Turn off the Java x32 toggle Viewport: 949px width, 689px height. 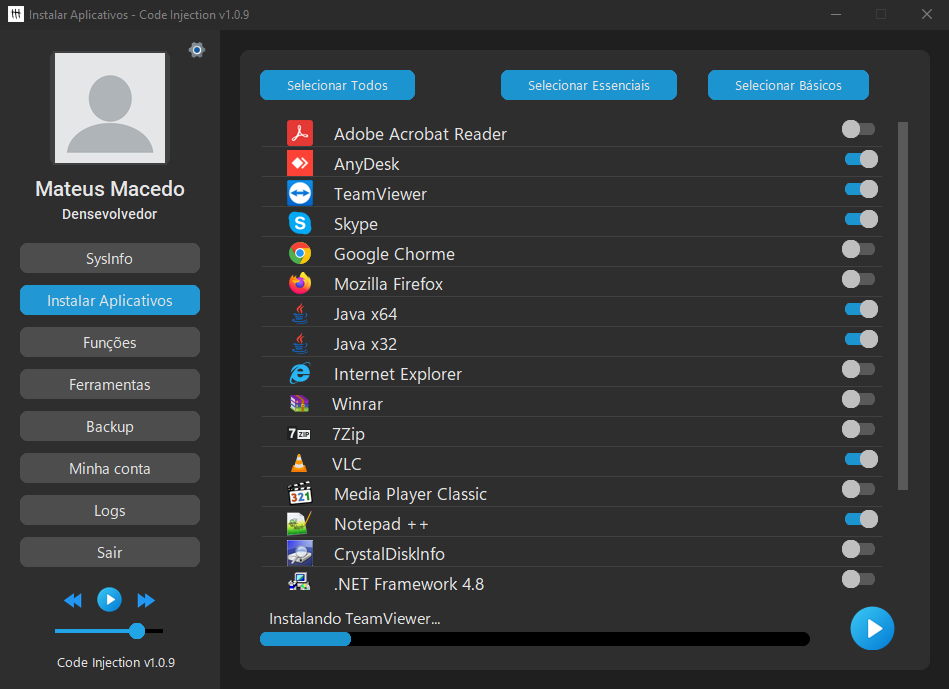tap(861, 339)
